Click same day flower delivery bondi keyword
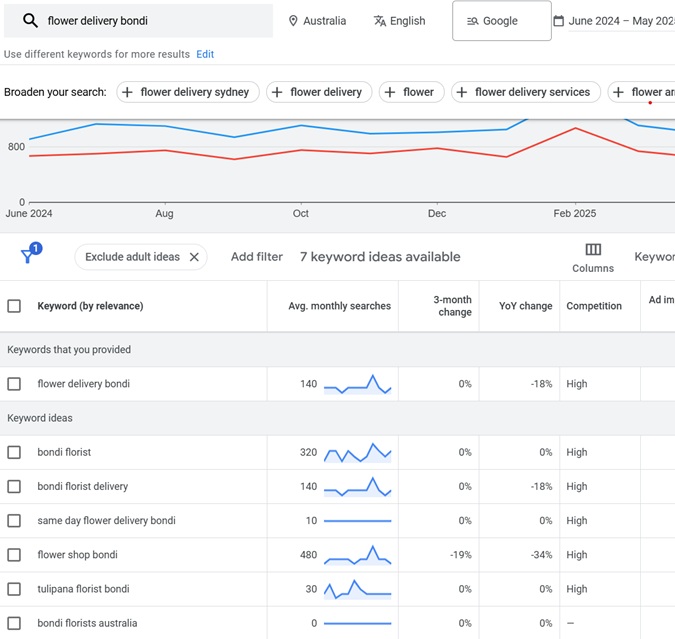This screenshot has height=639, width=675. coord(106,521)
